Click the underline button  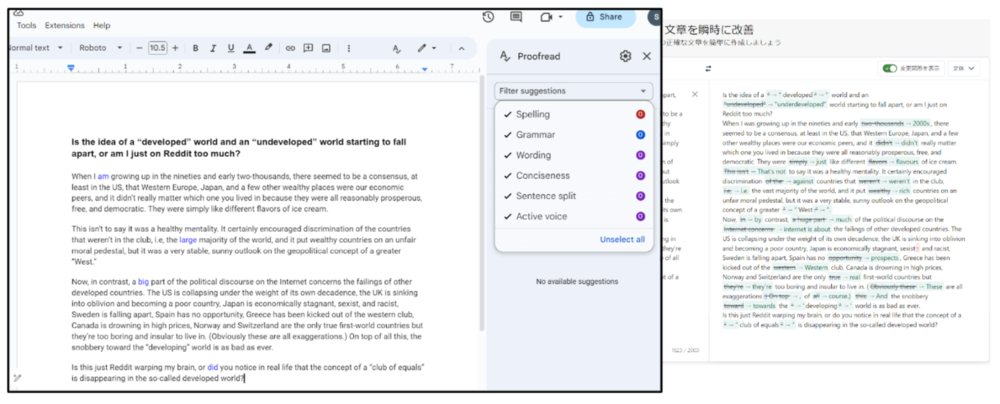click(231, 48)
